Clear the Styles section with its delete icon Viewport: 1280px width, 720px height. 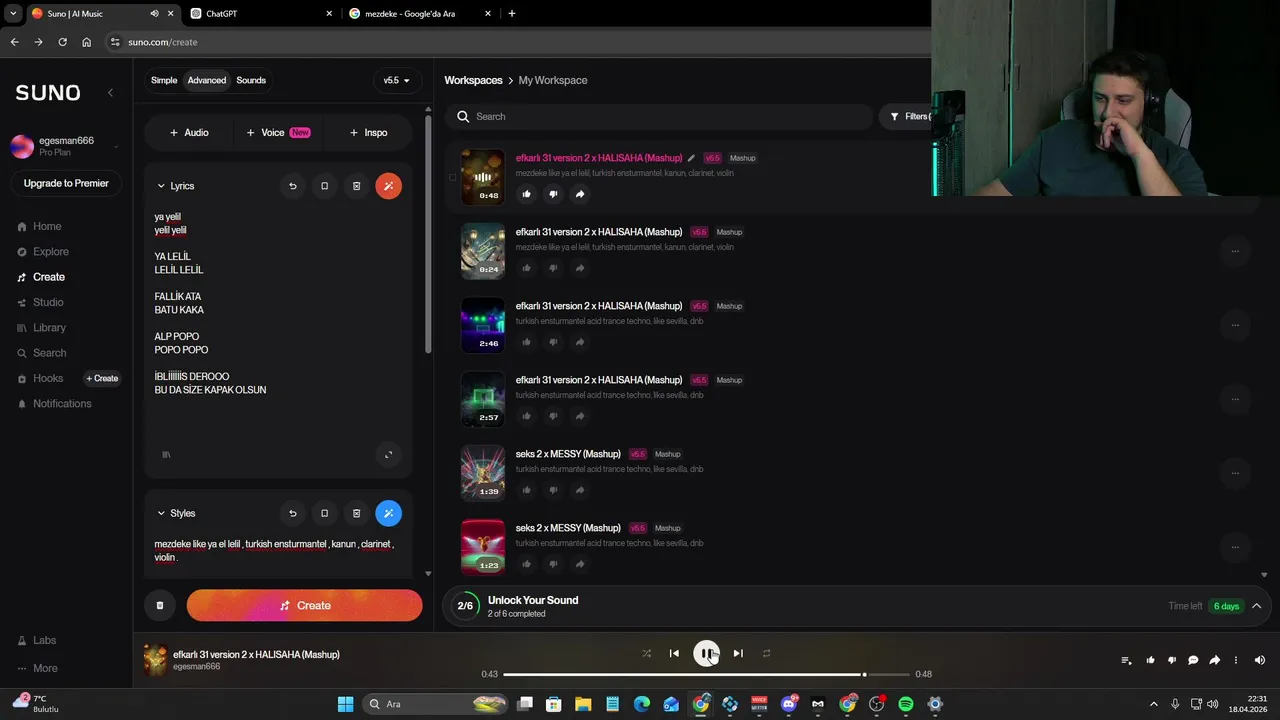356,513
